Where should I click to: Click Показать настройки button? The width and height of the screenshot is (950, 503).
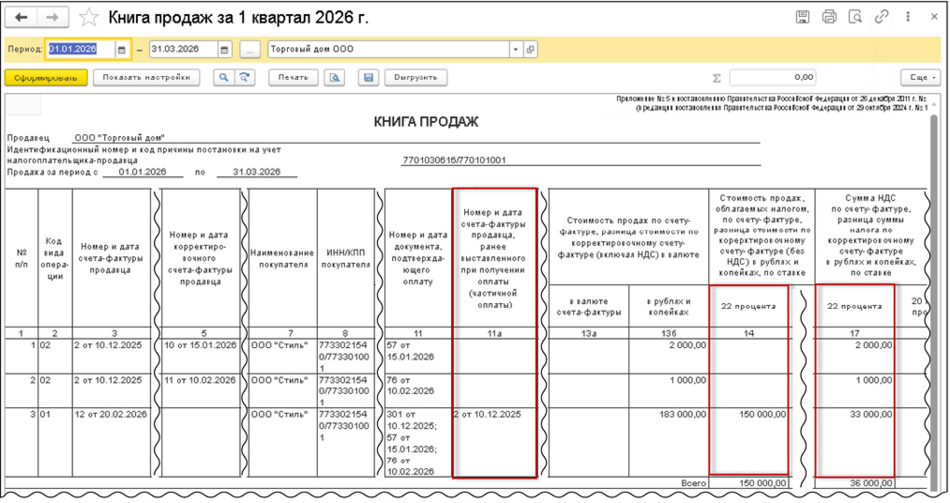pyautogui.click(x=146, y=77)
